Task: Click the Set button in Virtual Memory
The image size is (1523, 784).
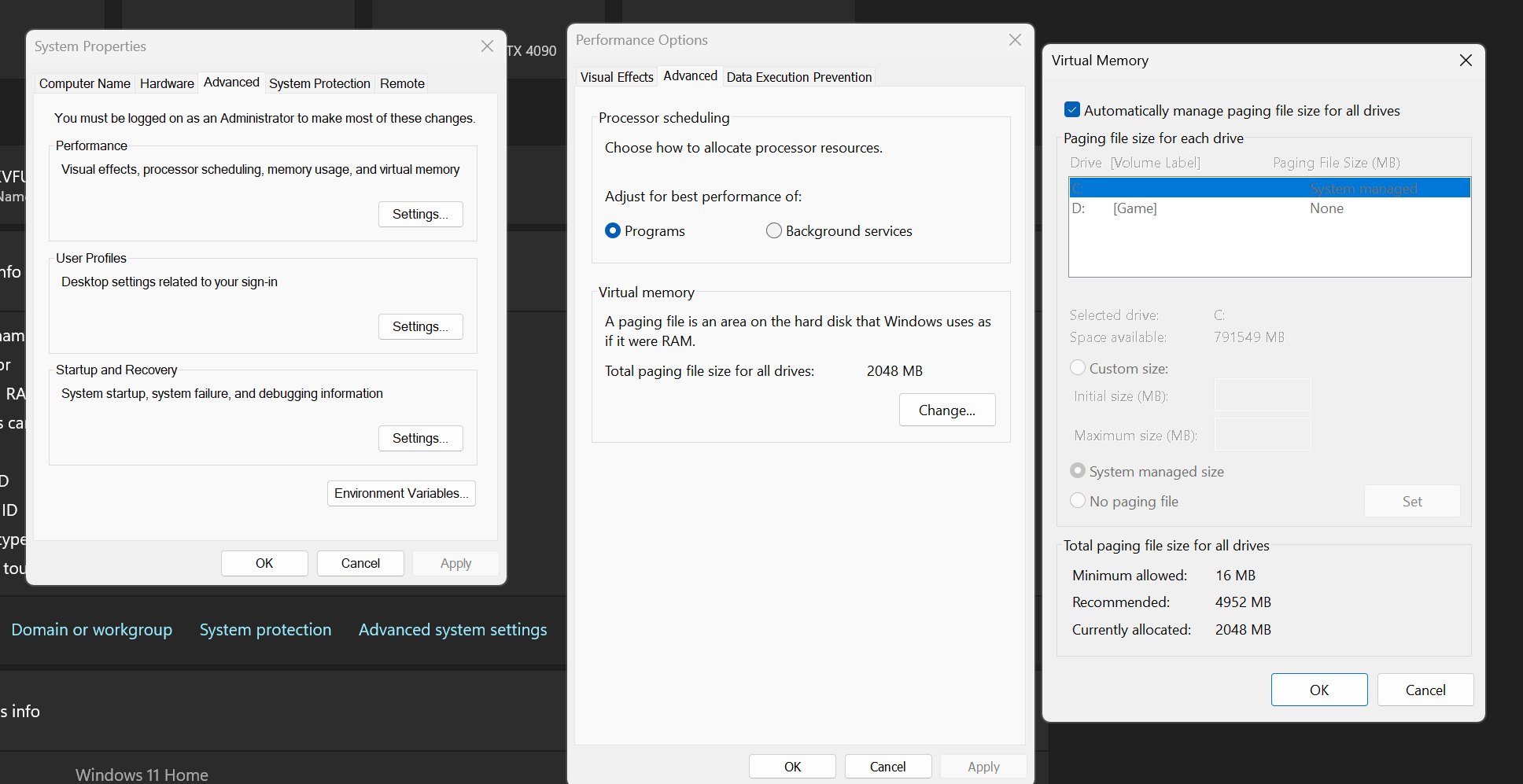Action: click(x=1412, y=501)
